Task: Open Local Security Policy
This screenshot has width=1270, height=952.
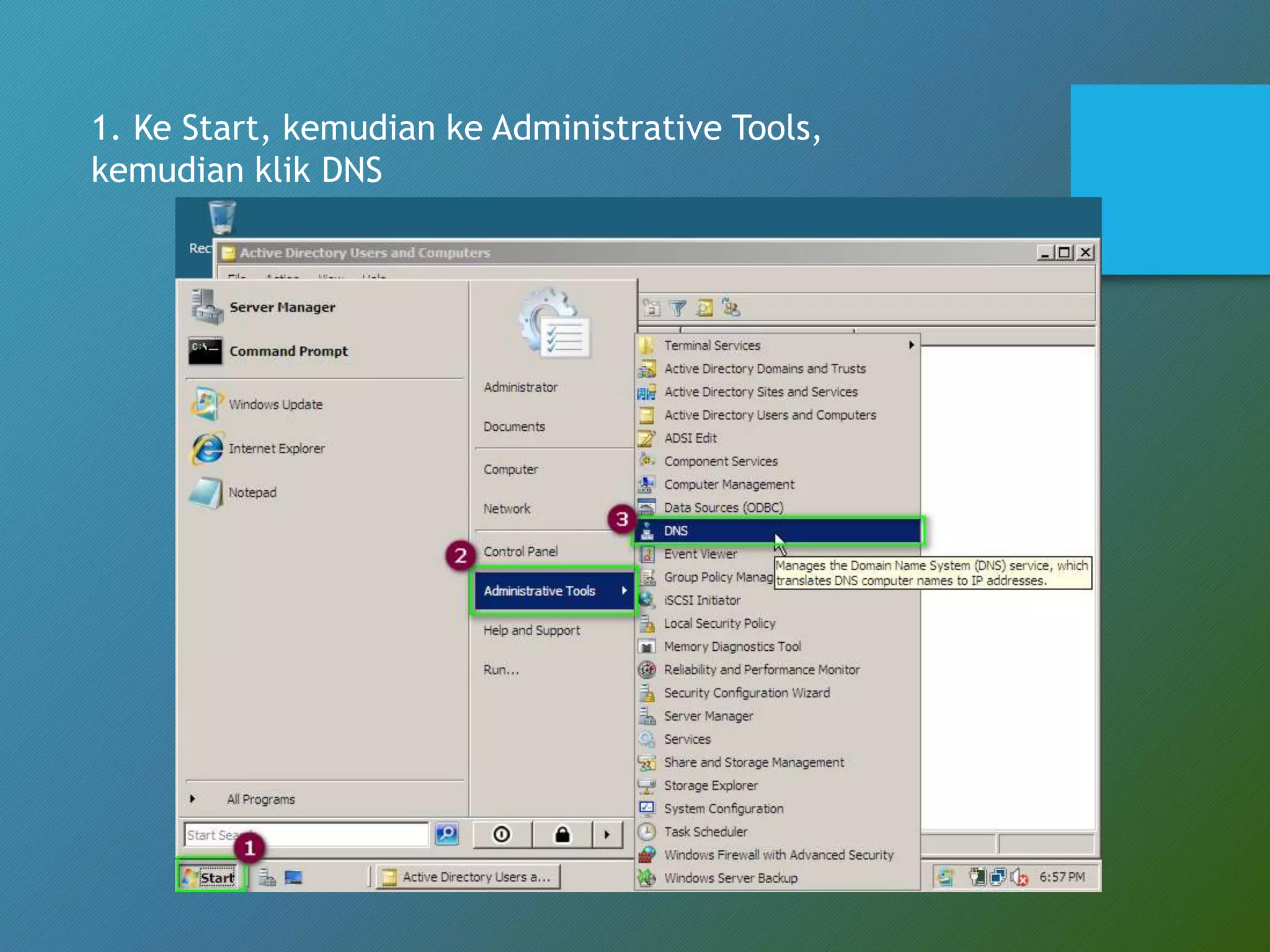Action: (777, 624)
